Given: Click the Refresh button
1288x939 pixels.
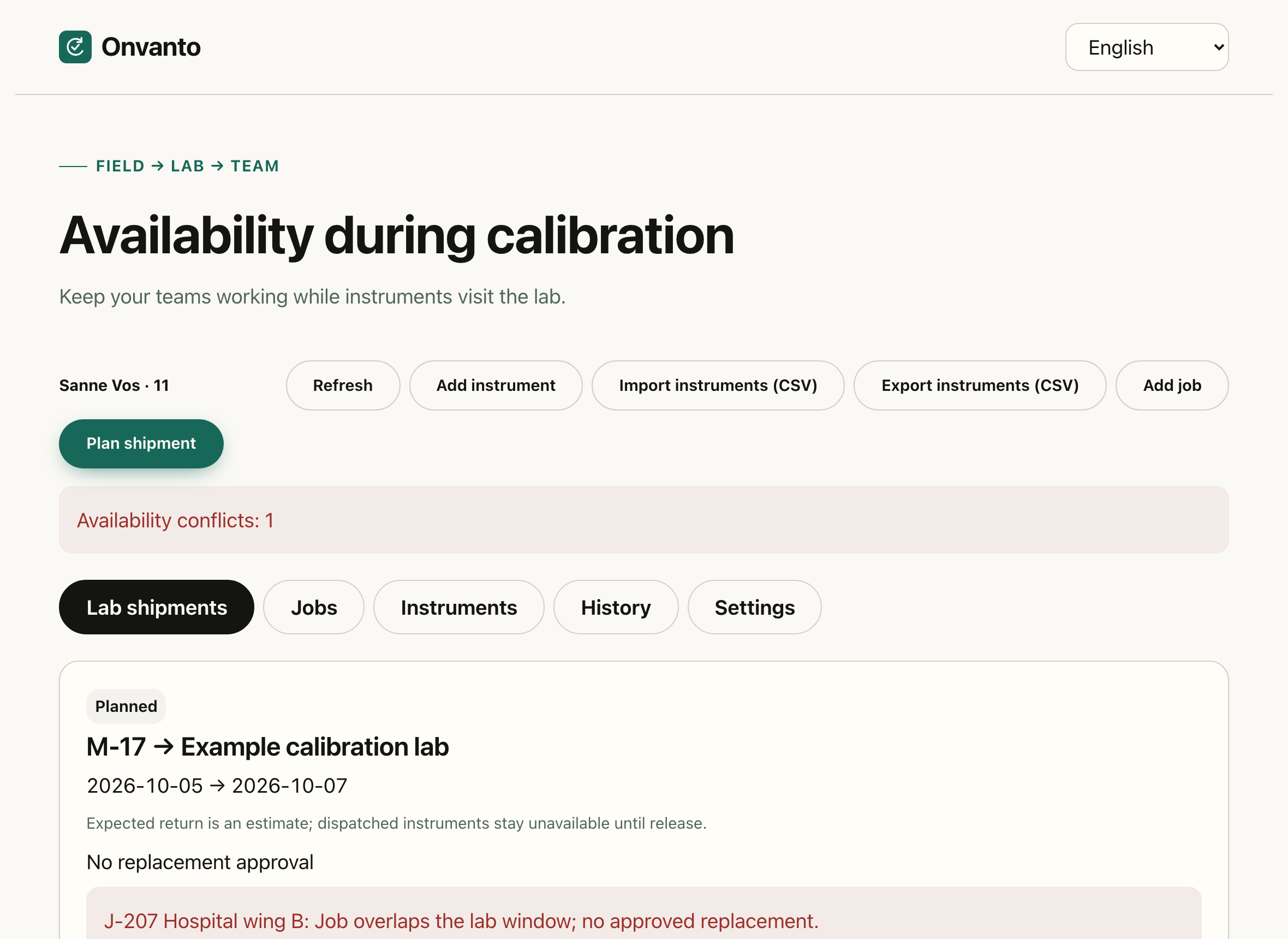Looking at the screenshot, I should [x=343, y=385].
